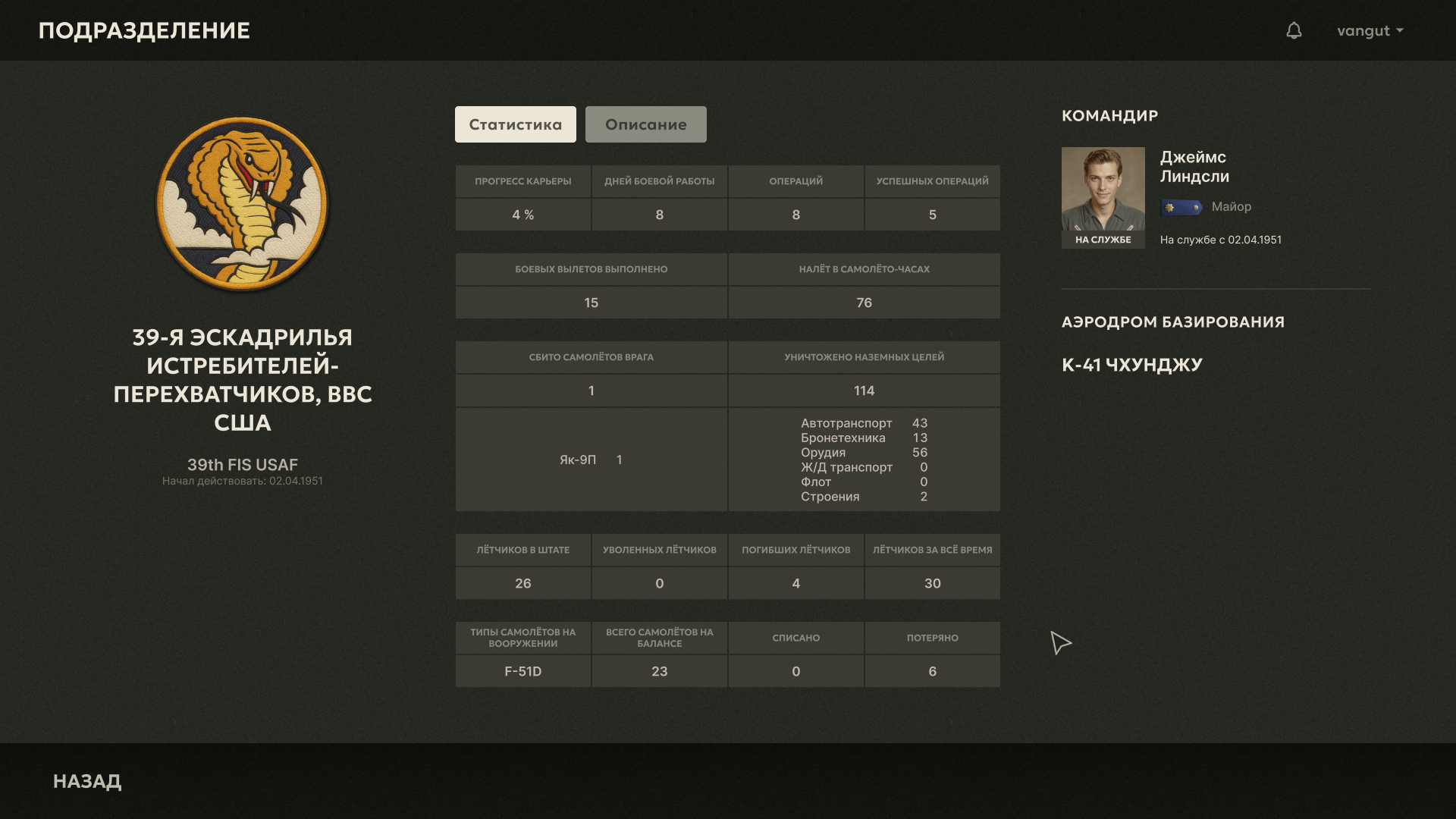Click the СБИТО САМОЛЁТОВ ВРАГА header
This screenshot has height=819, width=1456.
591,357
